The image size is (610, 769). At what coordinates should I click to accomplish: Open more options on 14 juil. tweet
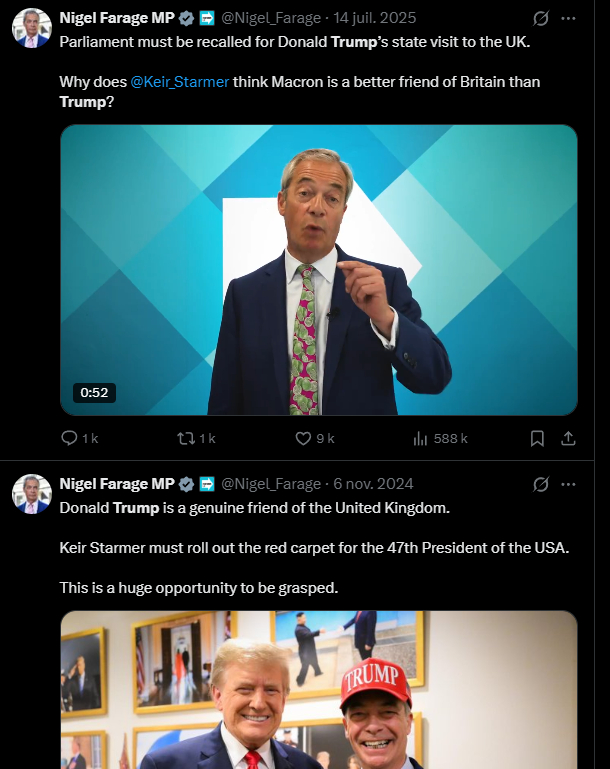568,18
